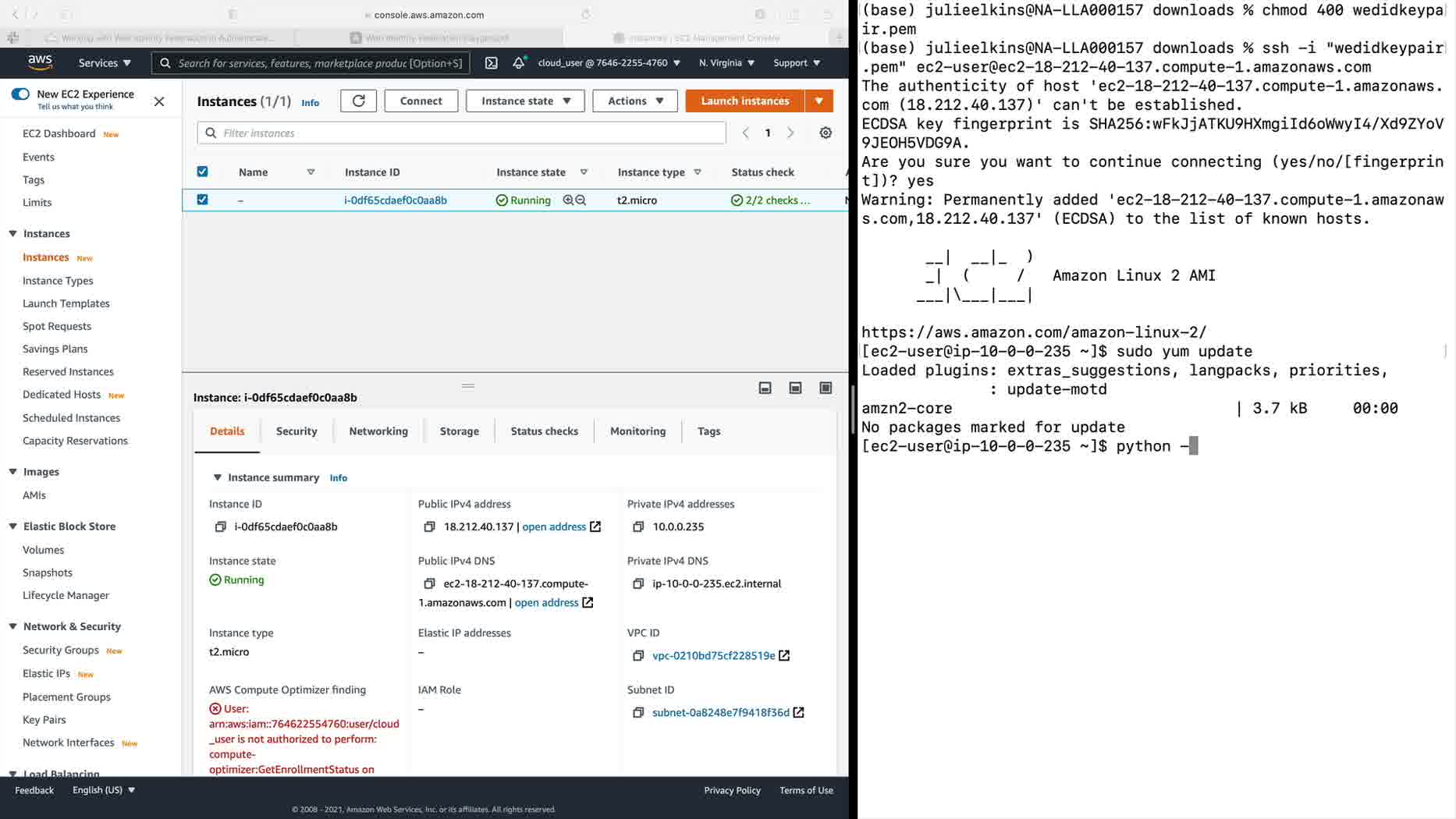Open the English (US) language selector

click(104, 790)
